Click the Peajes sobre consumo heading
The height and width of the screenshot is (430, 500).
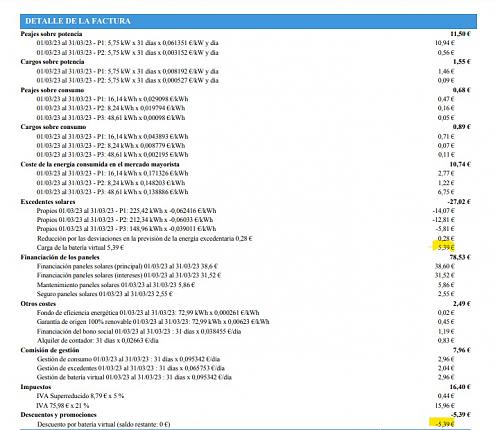click(52, 90)
